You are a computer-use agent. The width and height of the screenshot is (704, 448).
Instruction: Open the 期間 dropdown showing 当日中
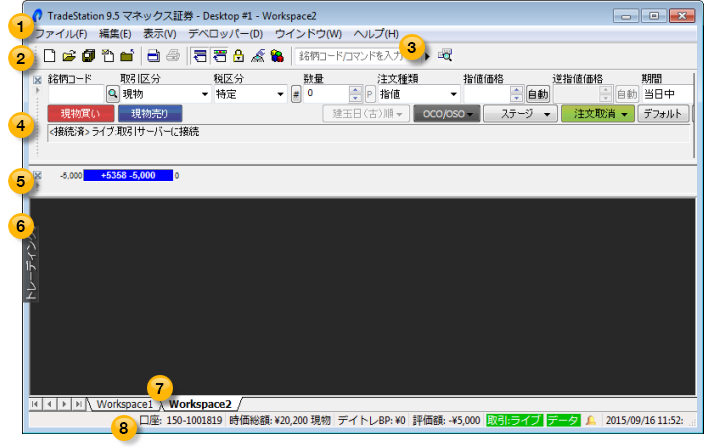[668, 94]
